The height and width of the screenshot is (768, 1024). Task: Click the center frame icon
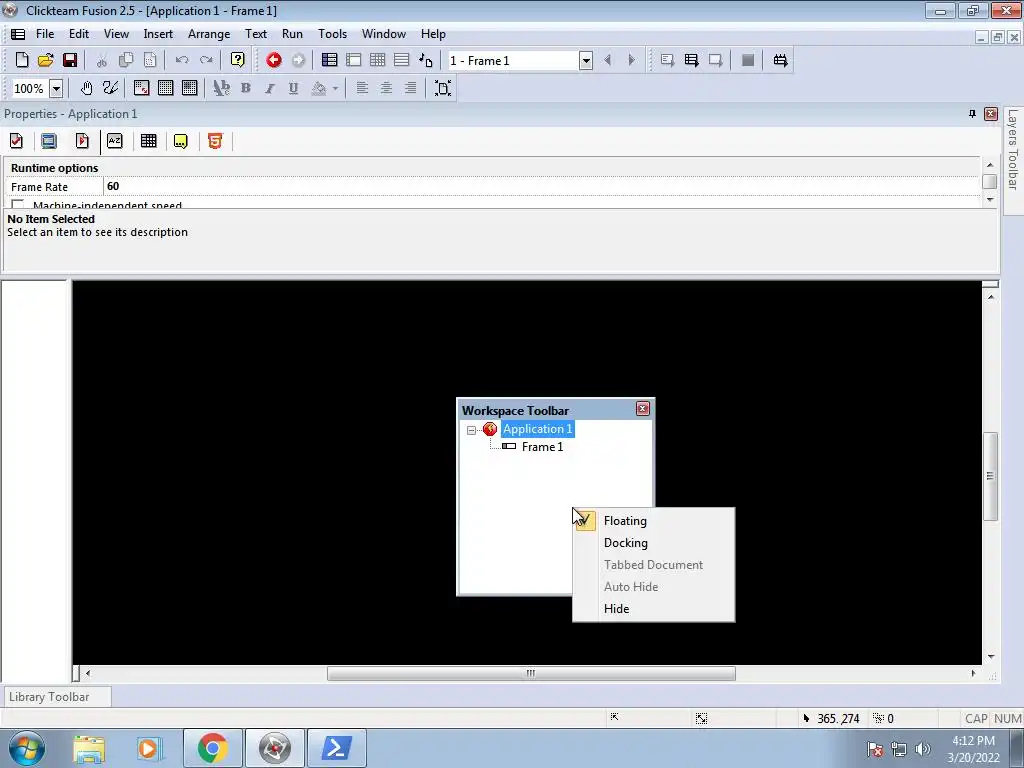[443, 88]
